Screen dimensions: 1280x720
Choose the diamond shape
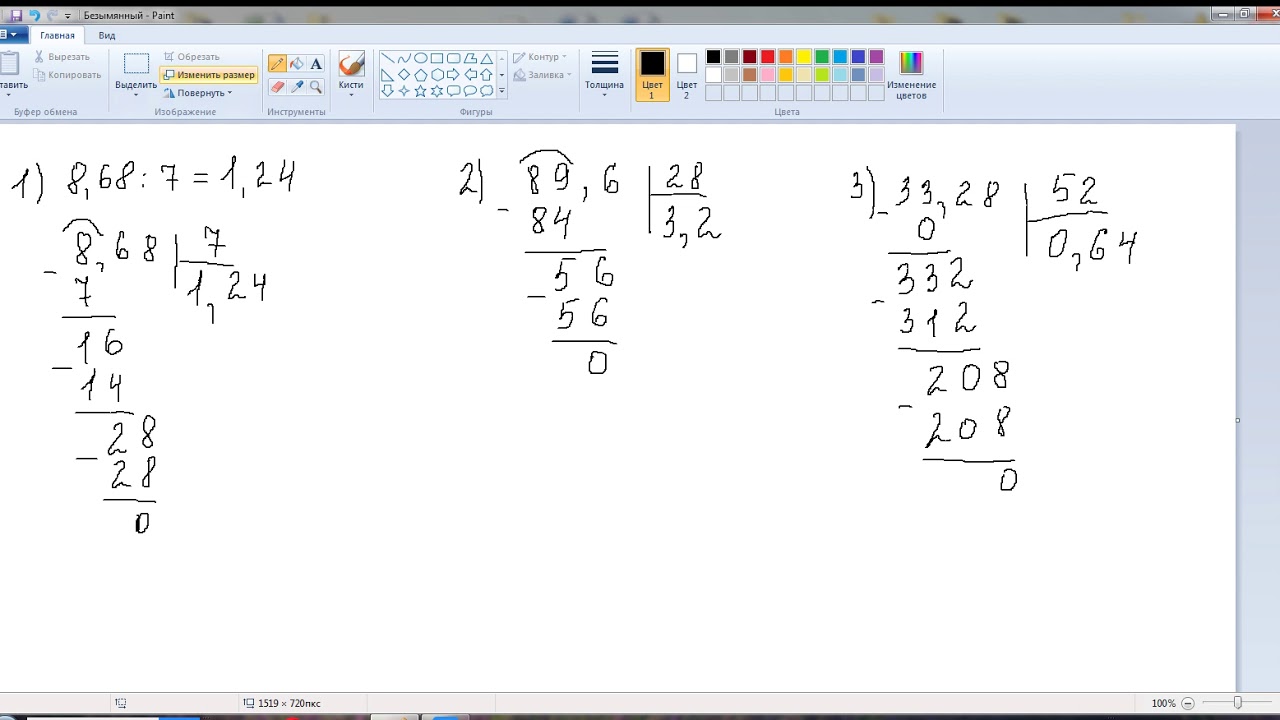(x=404, y=75)
